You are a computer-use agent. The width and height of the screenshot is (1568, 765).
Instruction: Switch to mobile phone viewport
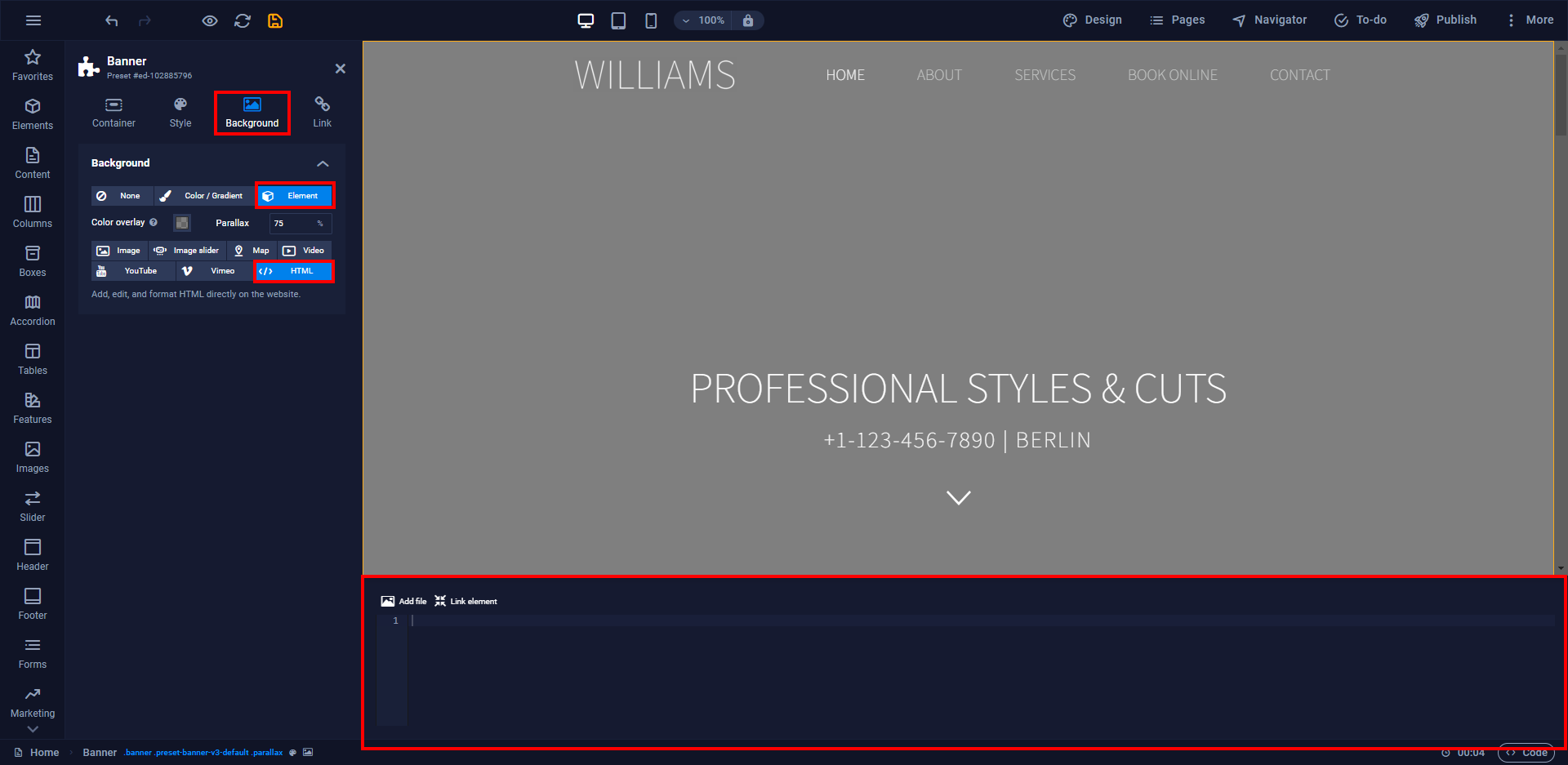point(651,20)
